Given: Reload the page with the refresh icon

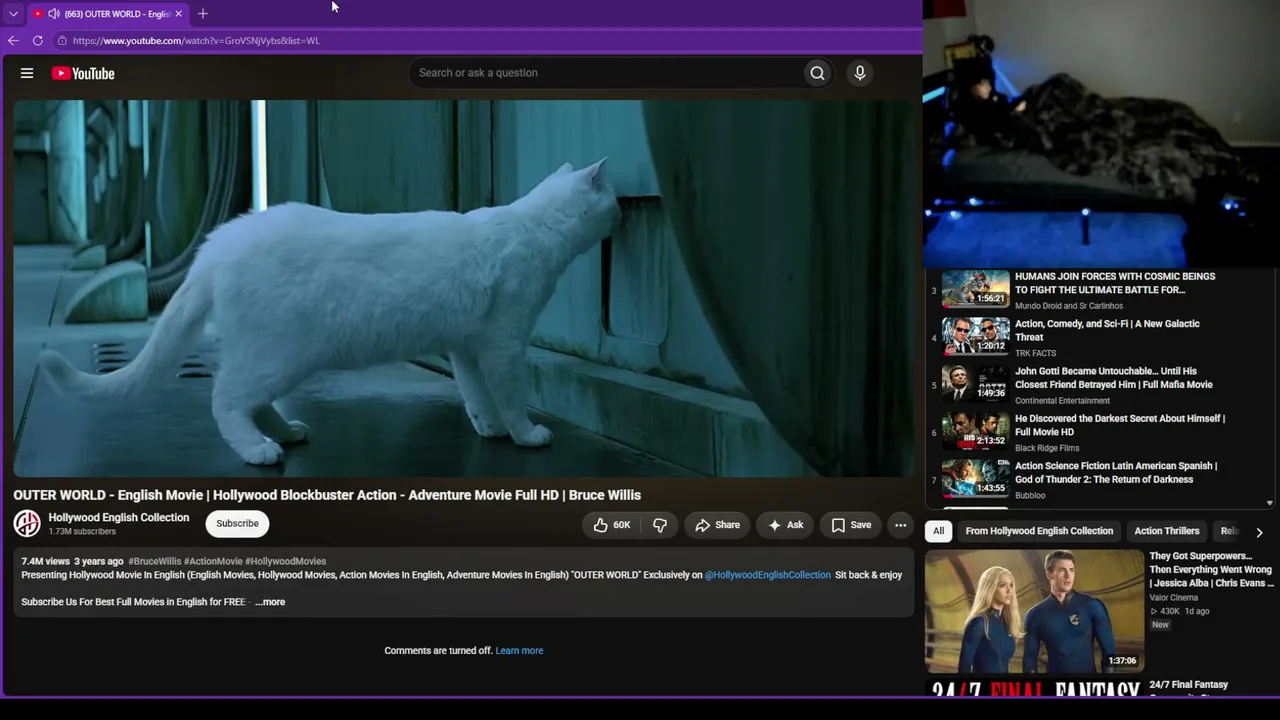Looking at the screenshot, I should tap(38, 41).
